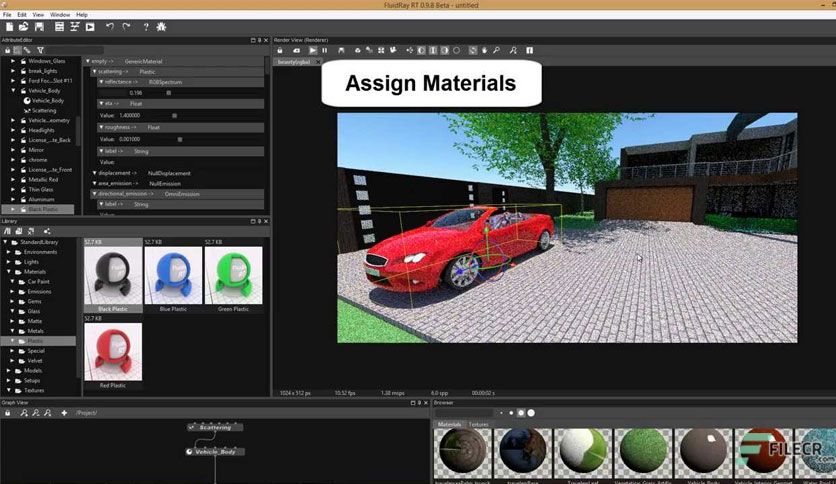Click the filter funnel icon in AttributeEditor
The height and width of the screenshot is (484, 836).
tap(40, 50)
